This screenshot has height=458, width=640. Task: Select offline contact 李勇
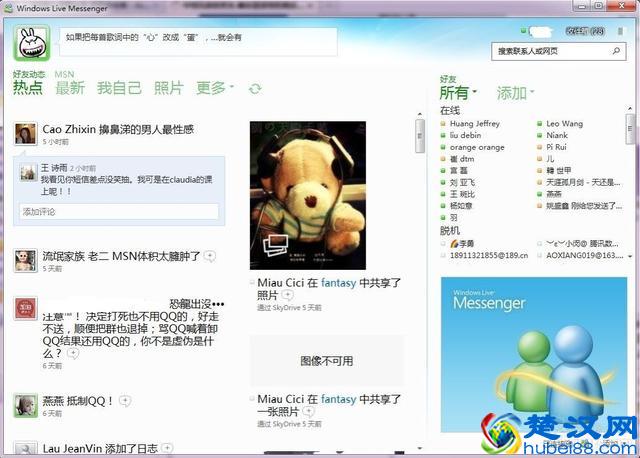pyautogui.click(x=462, y=244)
